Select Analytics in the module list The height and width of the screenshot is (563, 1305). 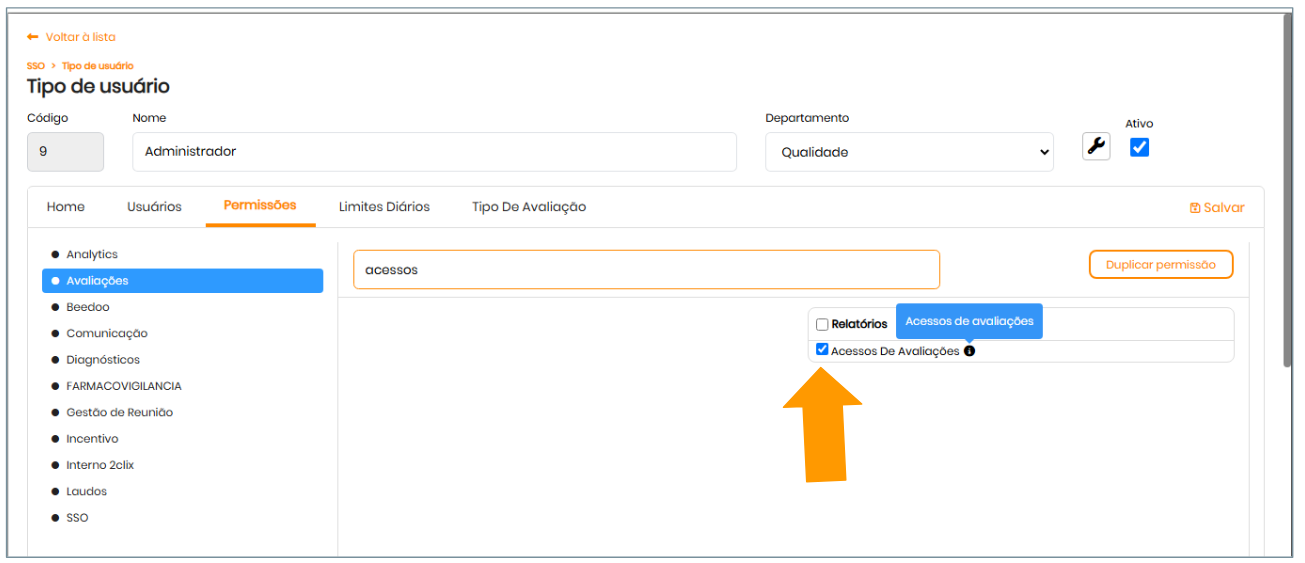click(92, 255)
